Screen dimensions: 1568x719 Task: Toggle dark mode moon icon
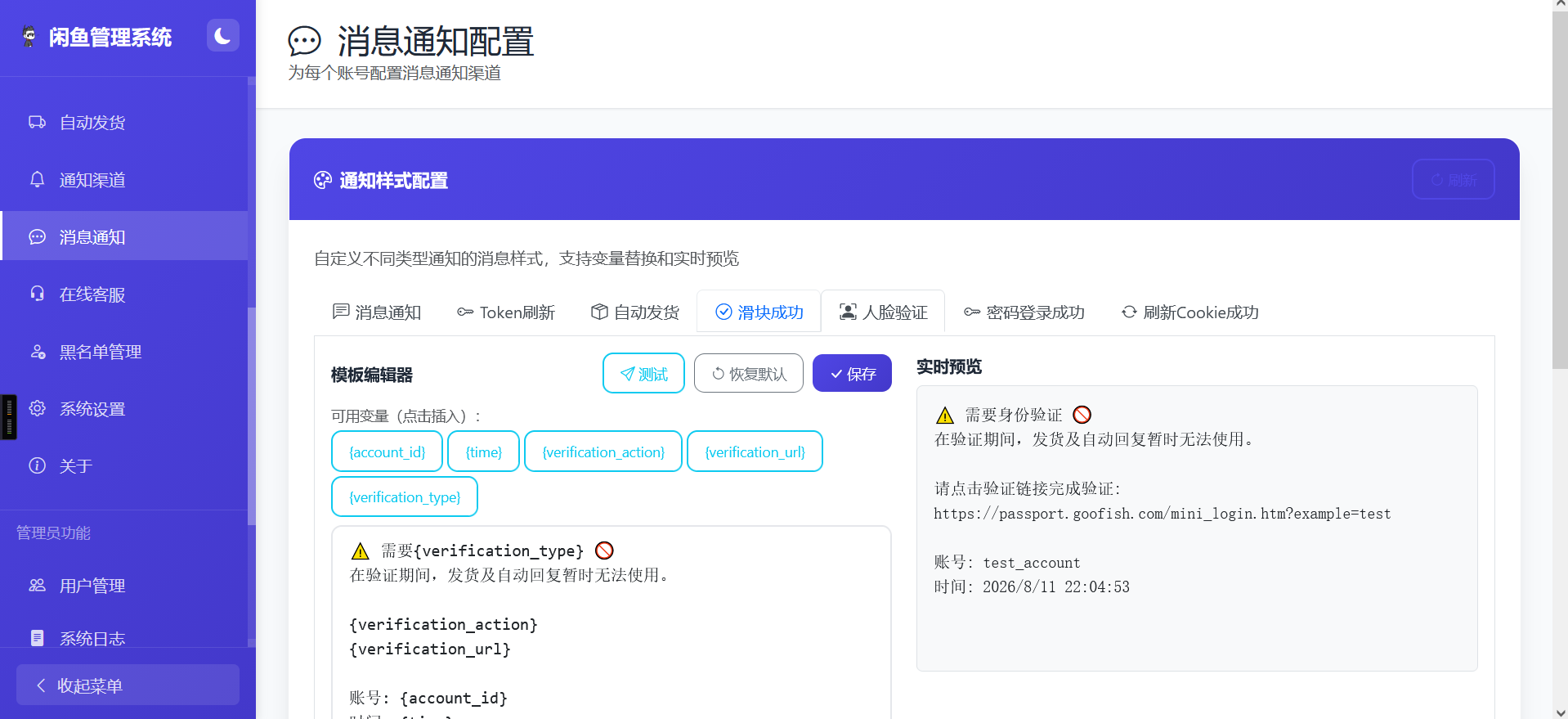click(x=222, y=35)
